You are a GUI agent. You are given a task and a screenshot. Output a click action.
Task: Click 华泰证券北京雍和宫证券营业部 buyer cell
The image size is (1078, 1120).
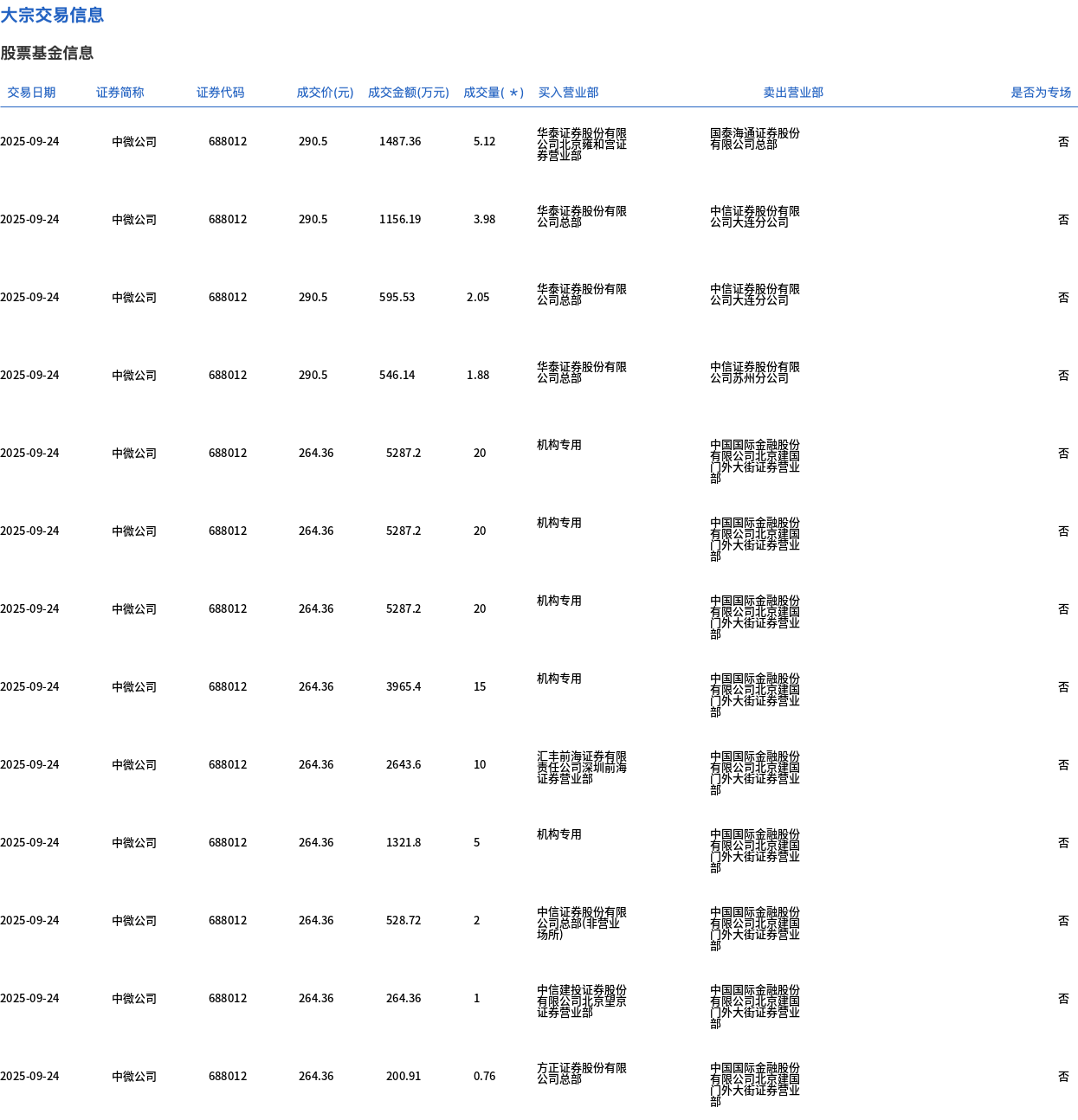click(582, 145)
